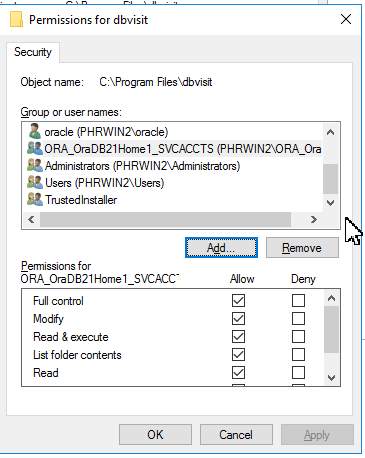Click up arrow of permissions list scrollbar
Screen dimensions: 365x458
tap(331, 298)
